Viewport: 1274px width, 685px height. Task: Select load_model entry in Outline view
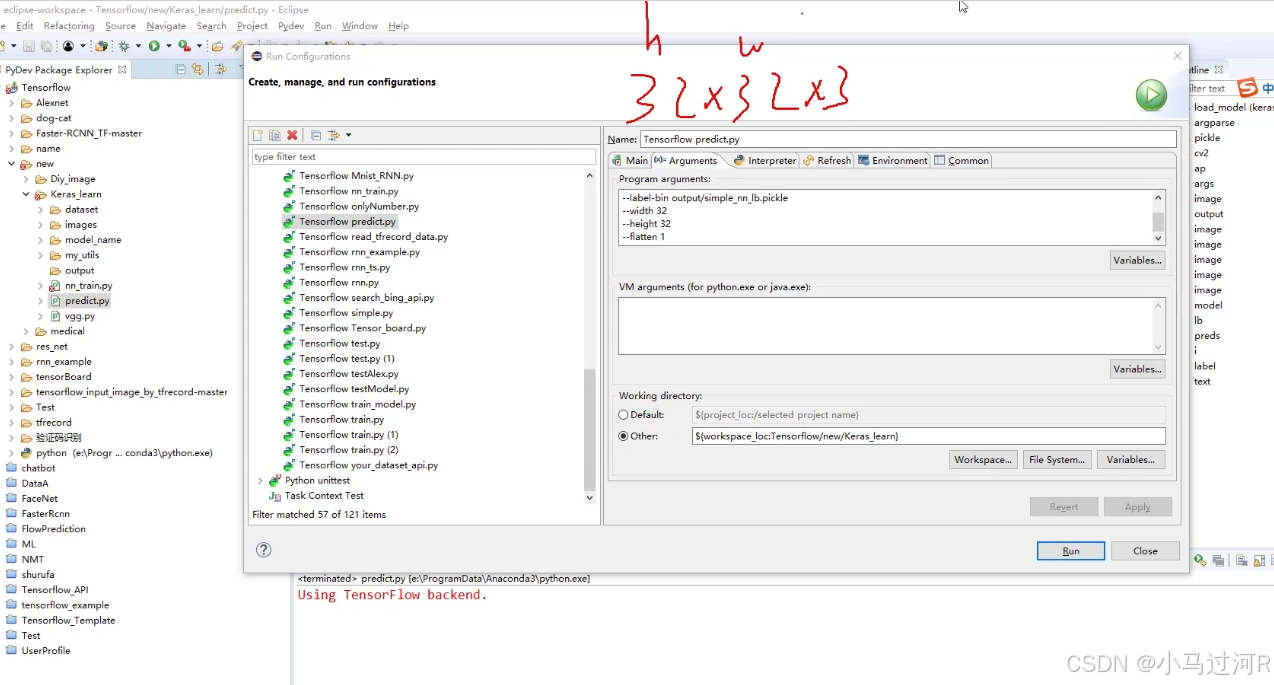tap(1233, 107)
